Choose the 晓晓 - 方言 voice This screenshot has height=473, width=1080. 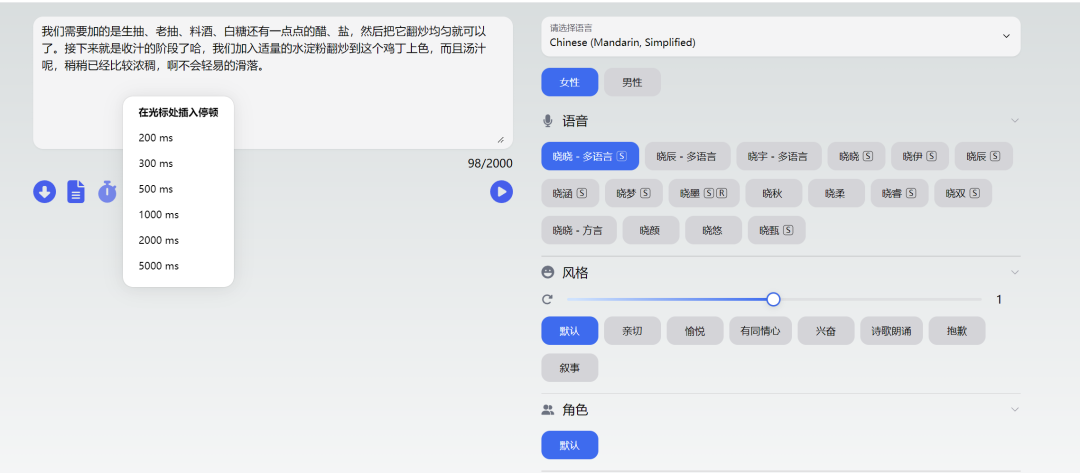click(579, 230)
